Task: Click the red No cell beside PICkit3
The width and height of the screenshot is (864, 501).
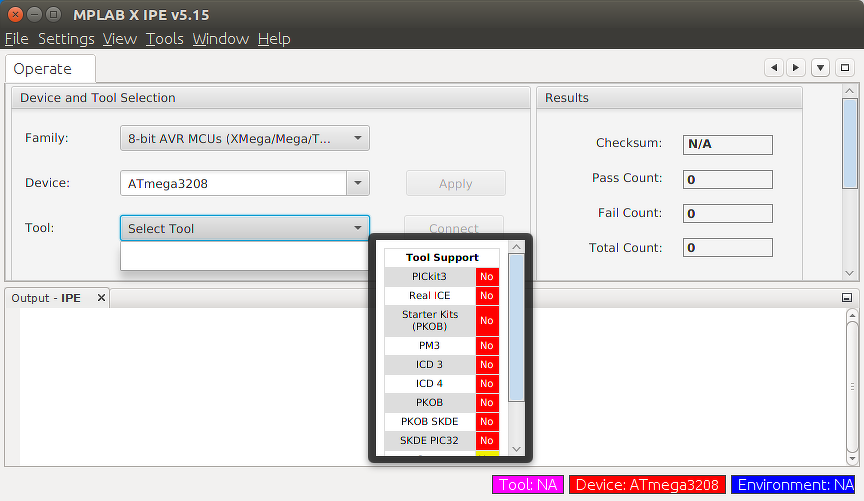Action: [487, 277]
